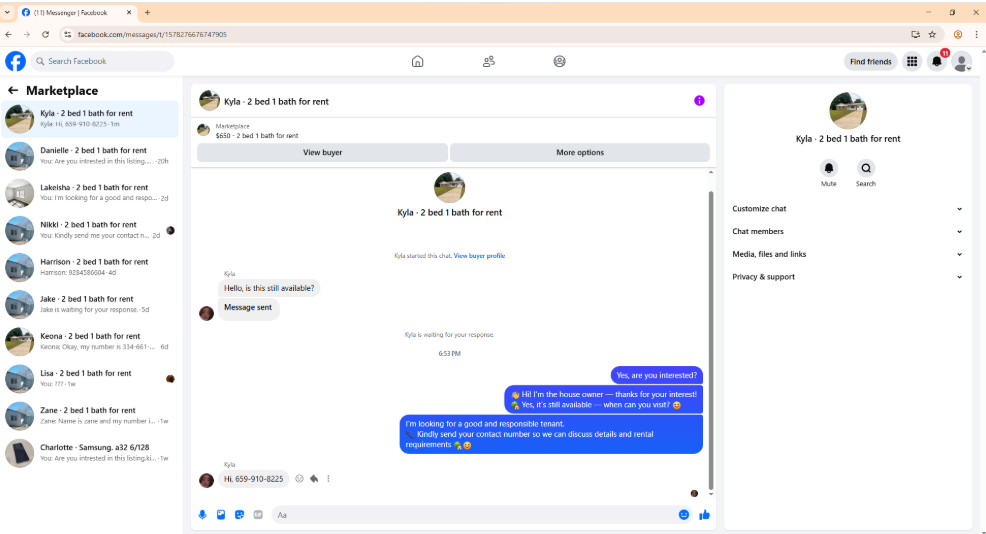Send a thumbs-up like
The height and width of the screenshot is (534, 986).
pos(704,515)
